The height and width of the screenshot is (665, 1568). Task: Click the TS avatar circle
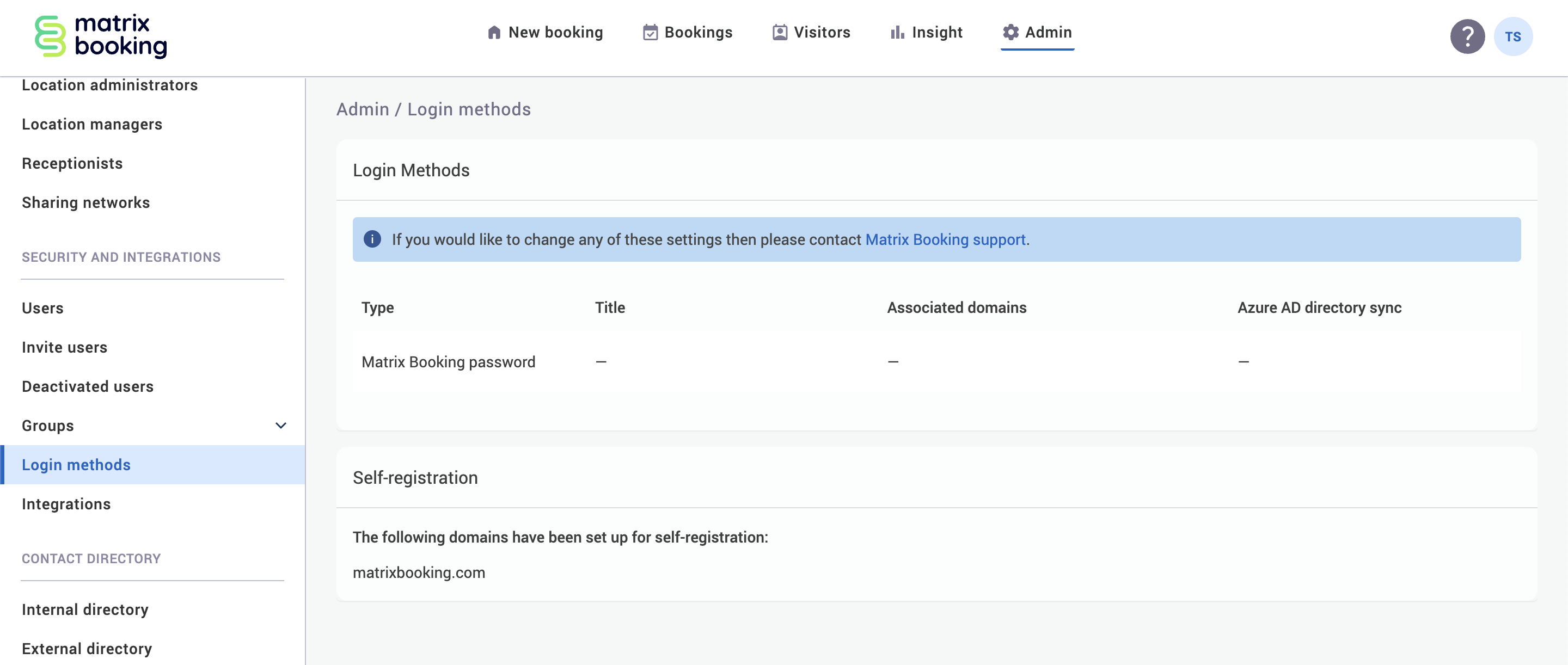coord(1513,36)
